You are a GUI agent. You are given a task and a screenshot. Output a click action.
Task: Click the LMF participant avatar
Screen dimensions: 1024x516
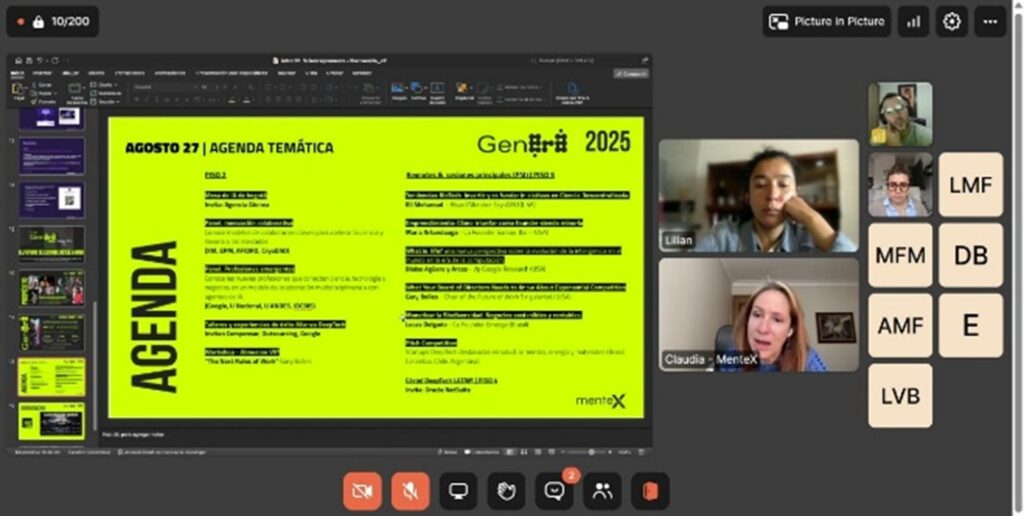[970, 184]
